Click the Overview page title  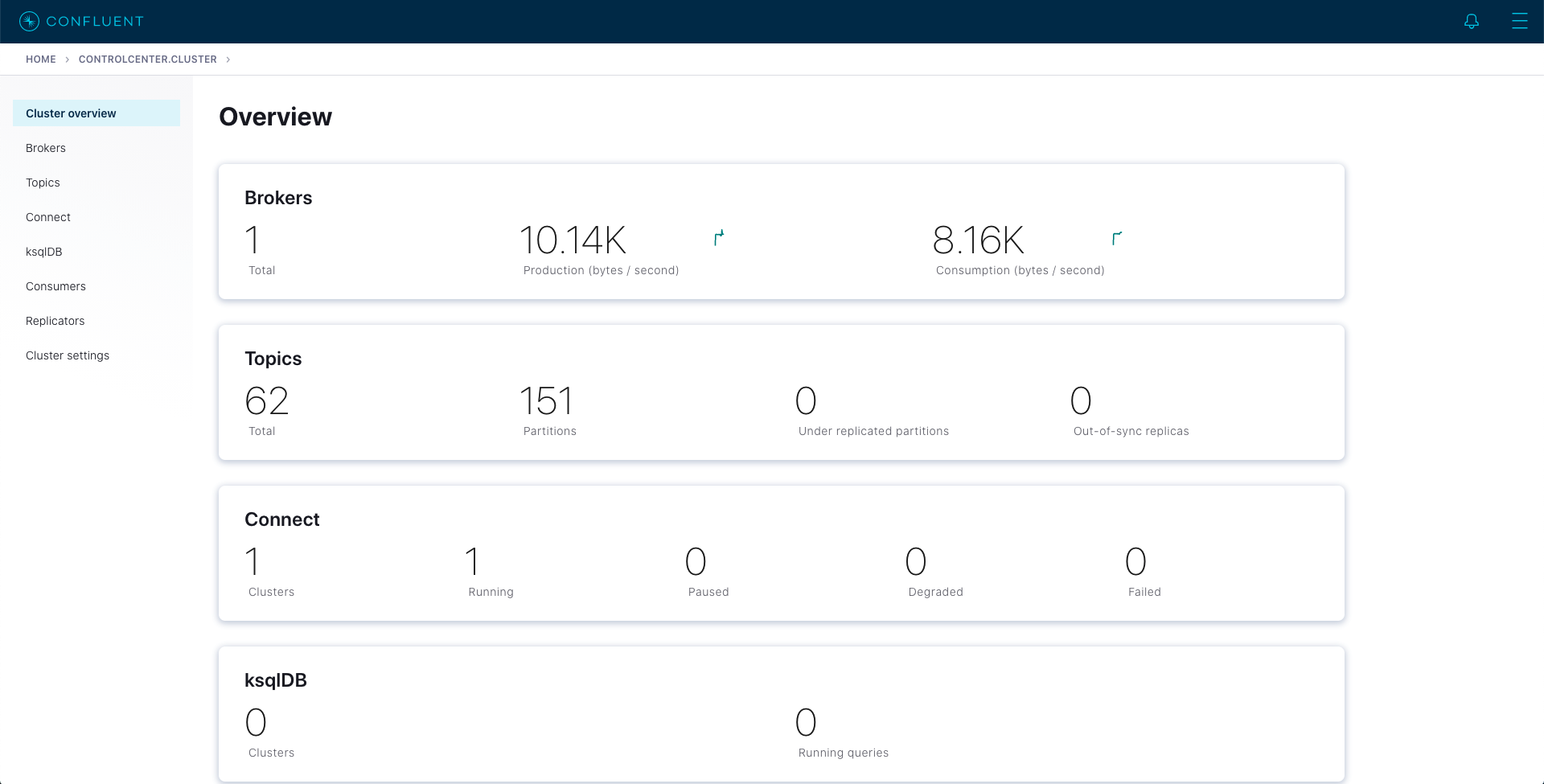click(275, 117)
